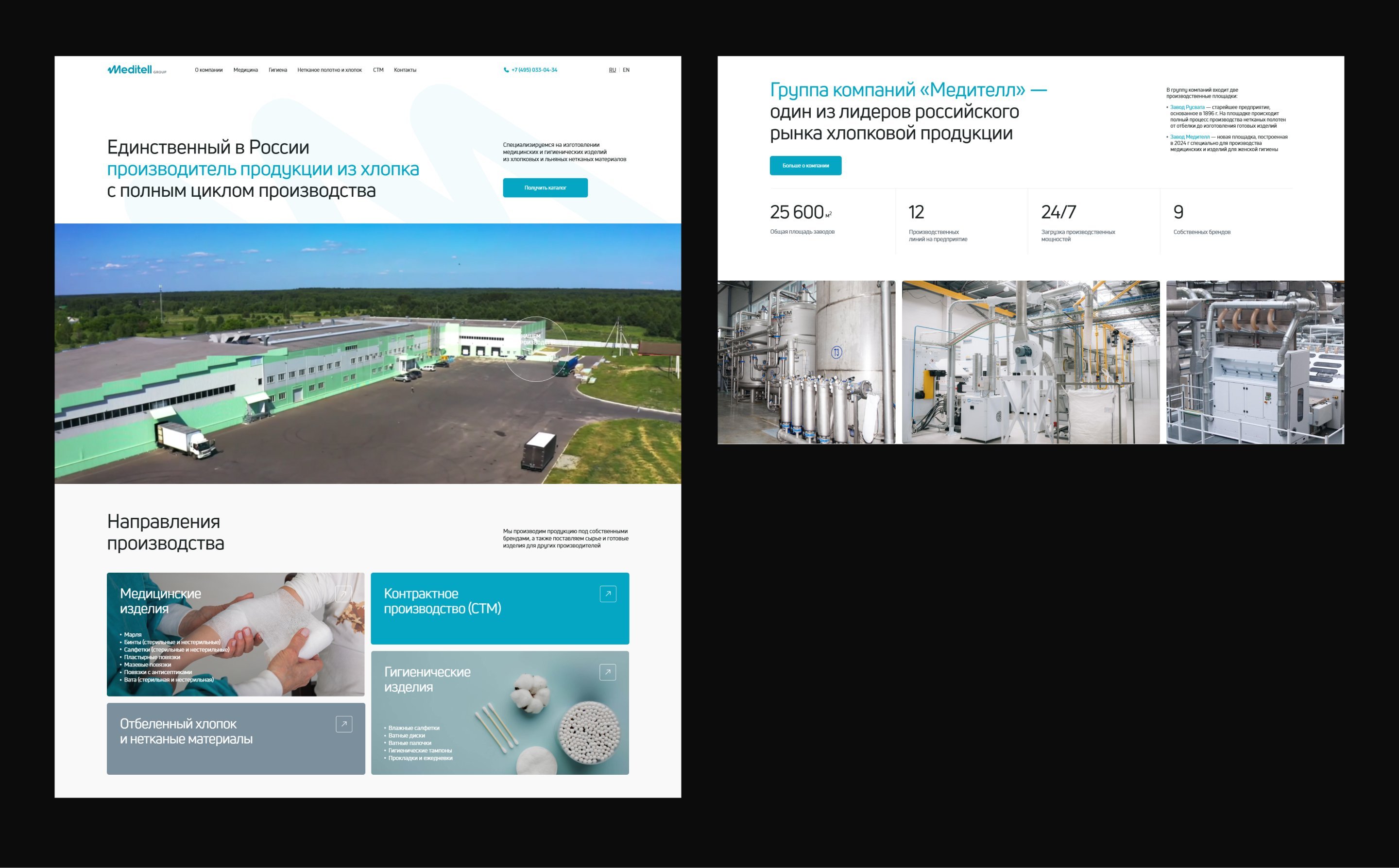The image size is (1399, 868).
Task: Follow the Завод Русвата link
Action: click(x=1187, y=107)
